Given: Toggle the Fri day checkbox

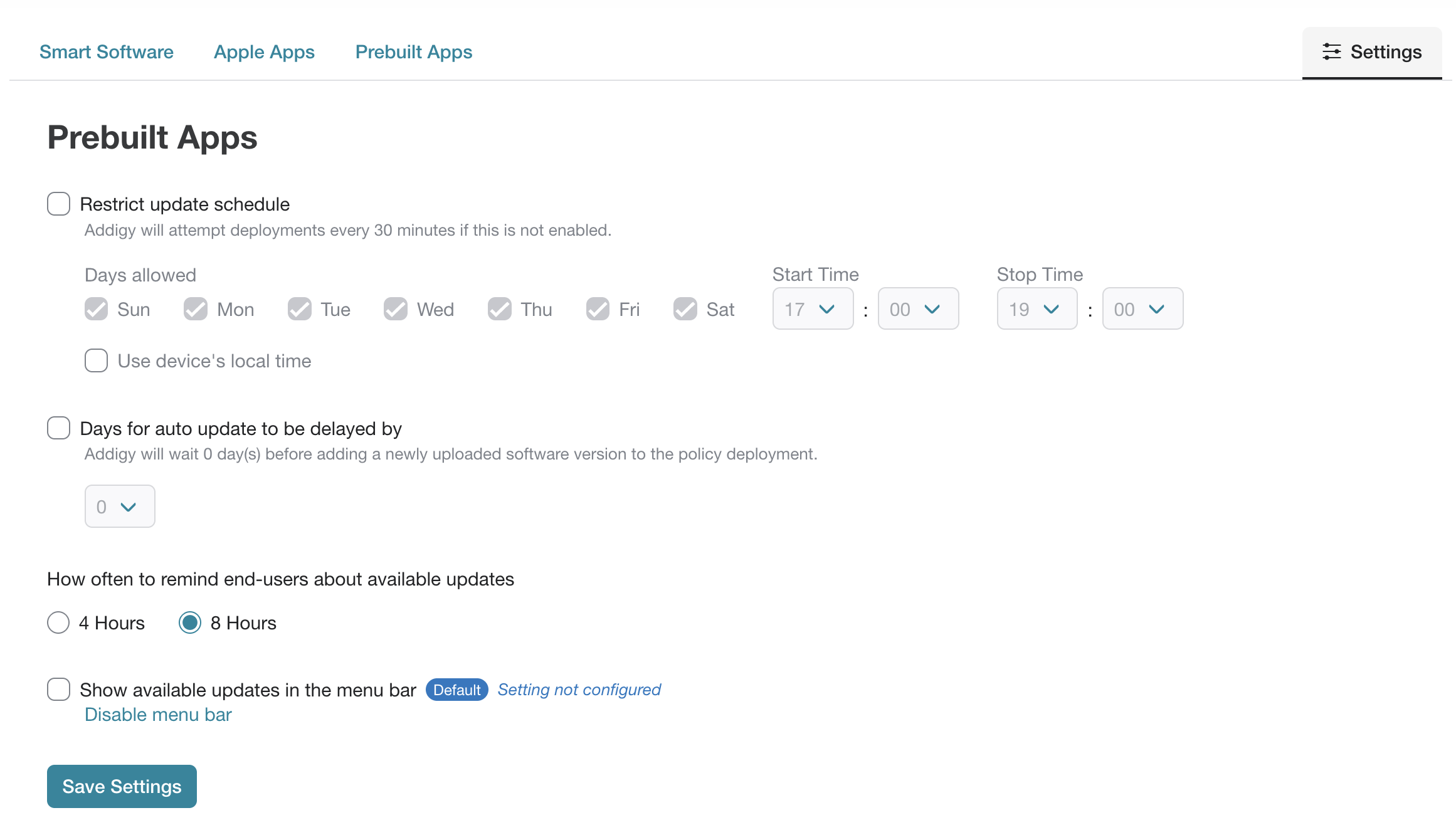Looking at the screenshot, I should pyautogui.click(x=598, y=309).
